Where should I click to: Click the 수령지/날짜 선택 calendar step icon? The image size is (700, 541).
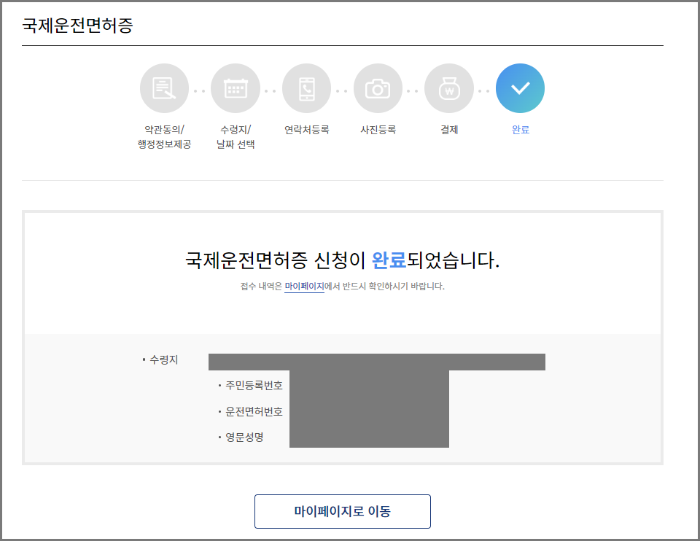pyautogui.click(x=235, y=88)
